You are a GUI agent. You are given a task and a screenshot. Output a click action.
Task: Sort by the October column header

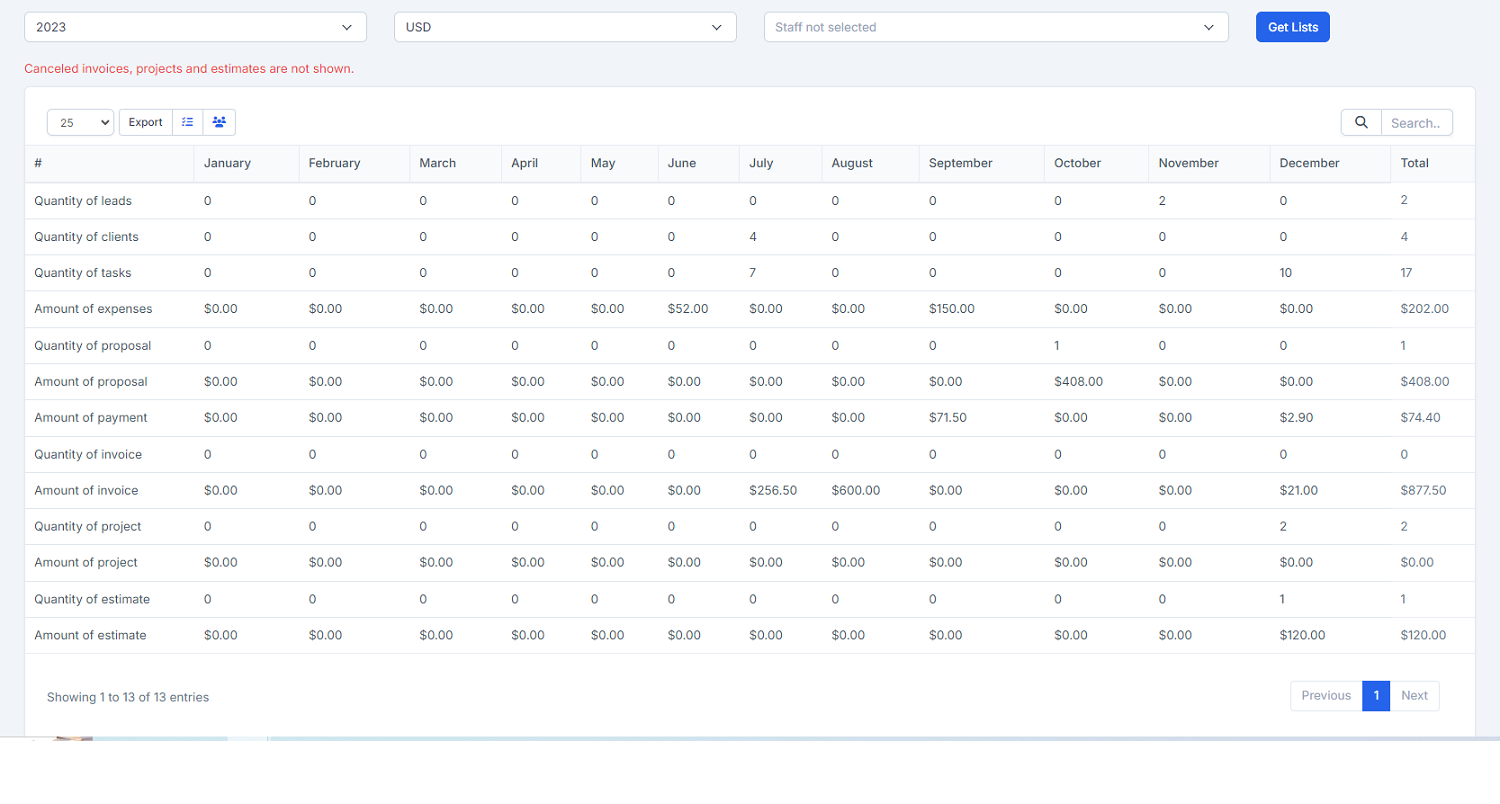pos(1096,163)
